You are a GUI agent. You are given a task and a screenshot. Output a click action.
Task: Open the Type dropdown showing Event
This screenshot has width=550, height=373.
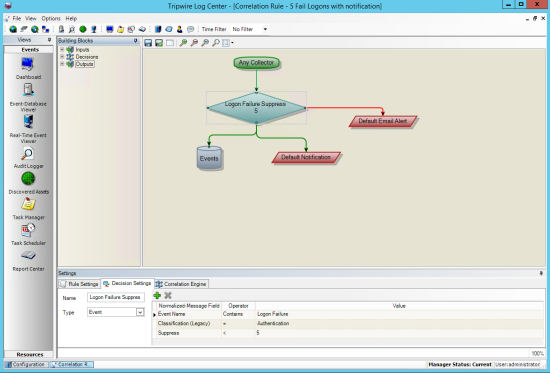(116, 312)
